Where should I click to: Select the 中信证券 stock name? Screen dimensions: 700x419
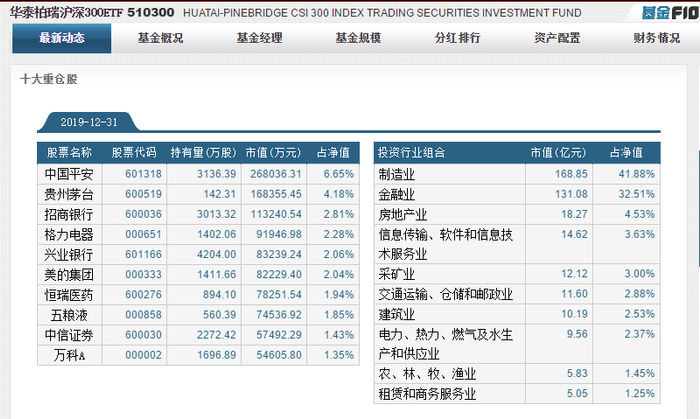[x=69, y=335]
